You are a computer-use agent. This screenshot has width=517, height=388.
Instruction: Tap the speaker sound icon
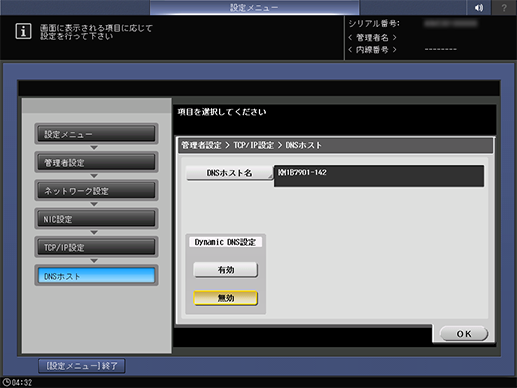tap(479, 7)
